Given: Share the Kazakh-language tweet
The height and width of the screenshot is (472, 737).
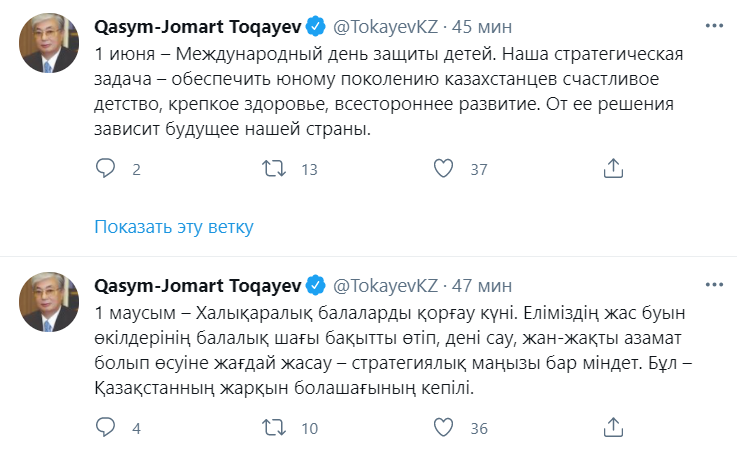Looking at the screenshot, I should [615, 428].
